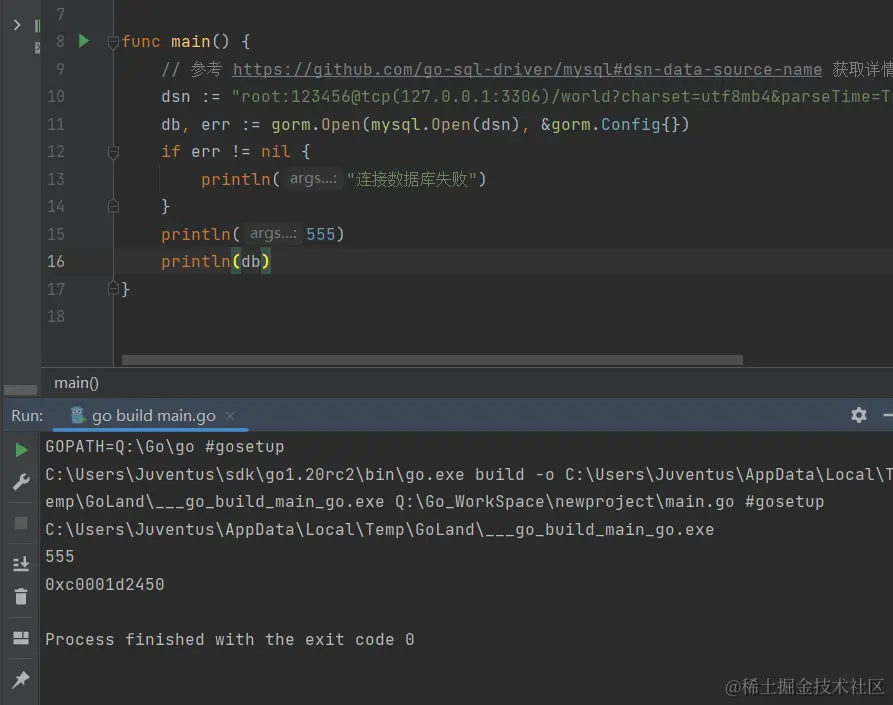The width and height of the screenshot is (893, 705).
Task: Minimize the Run panel with the hide dash icon
Action: [887, 415]
